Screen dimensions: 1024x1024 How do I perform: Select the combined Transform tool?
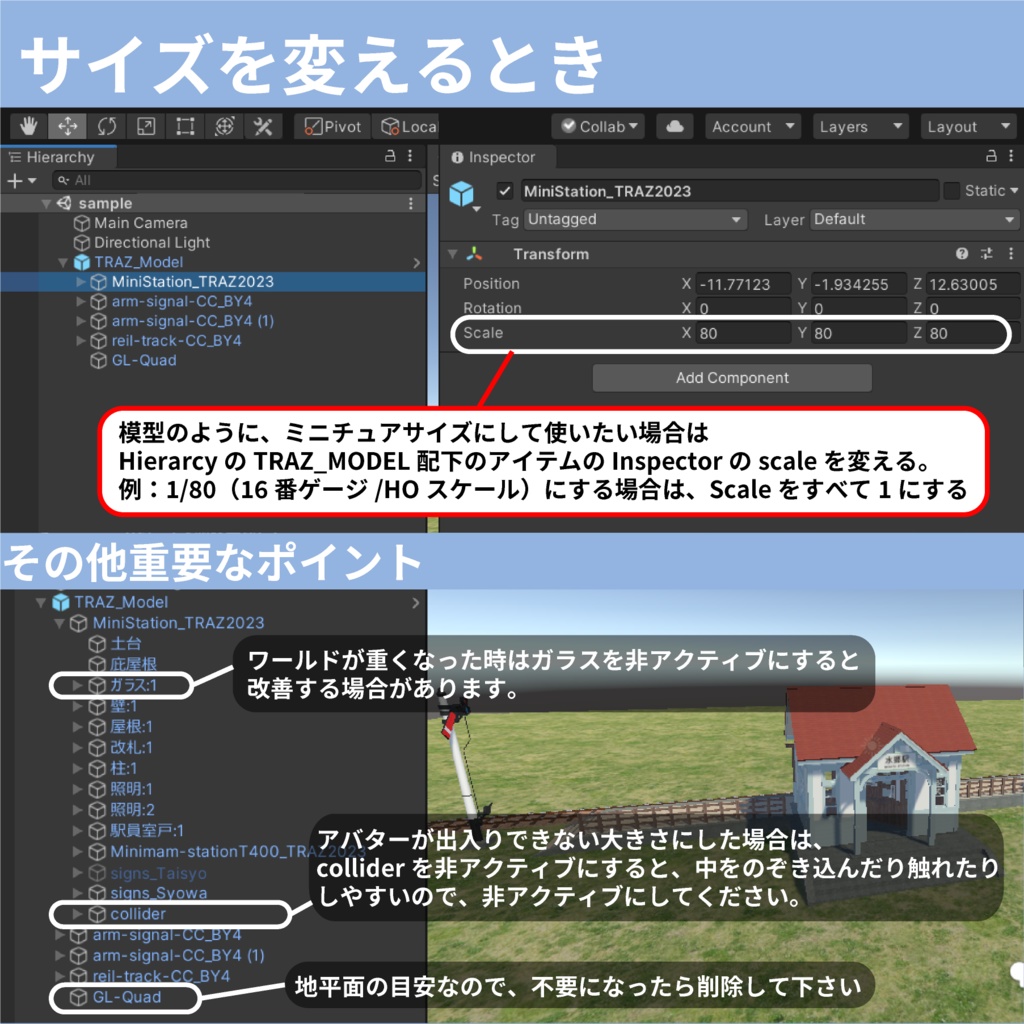(224, 126)
